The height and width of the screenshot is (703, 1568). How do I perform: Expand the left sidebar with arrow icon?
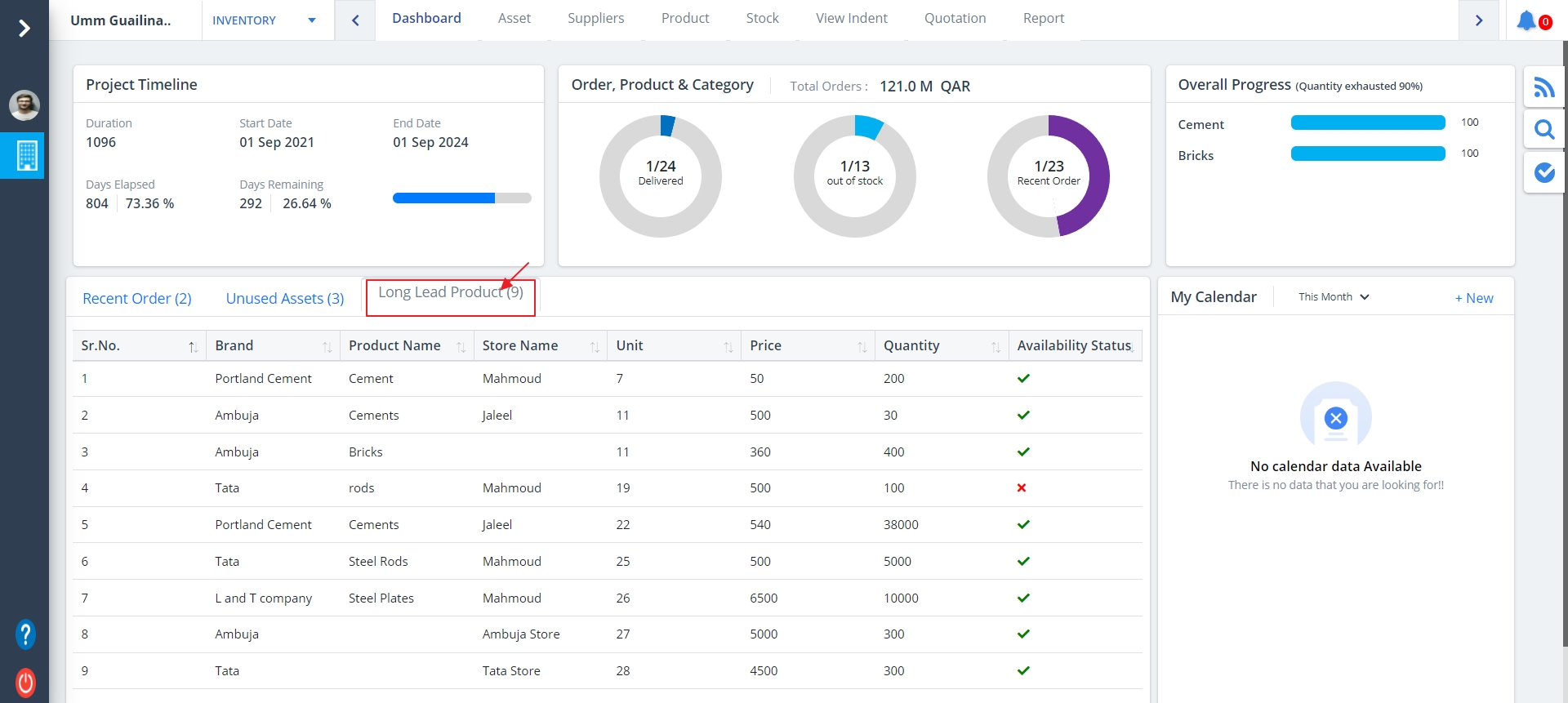24,29
